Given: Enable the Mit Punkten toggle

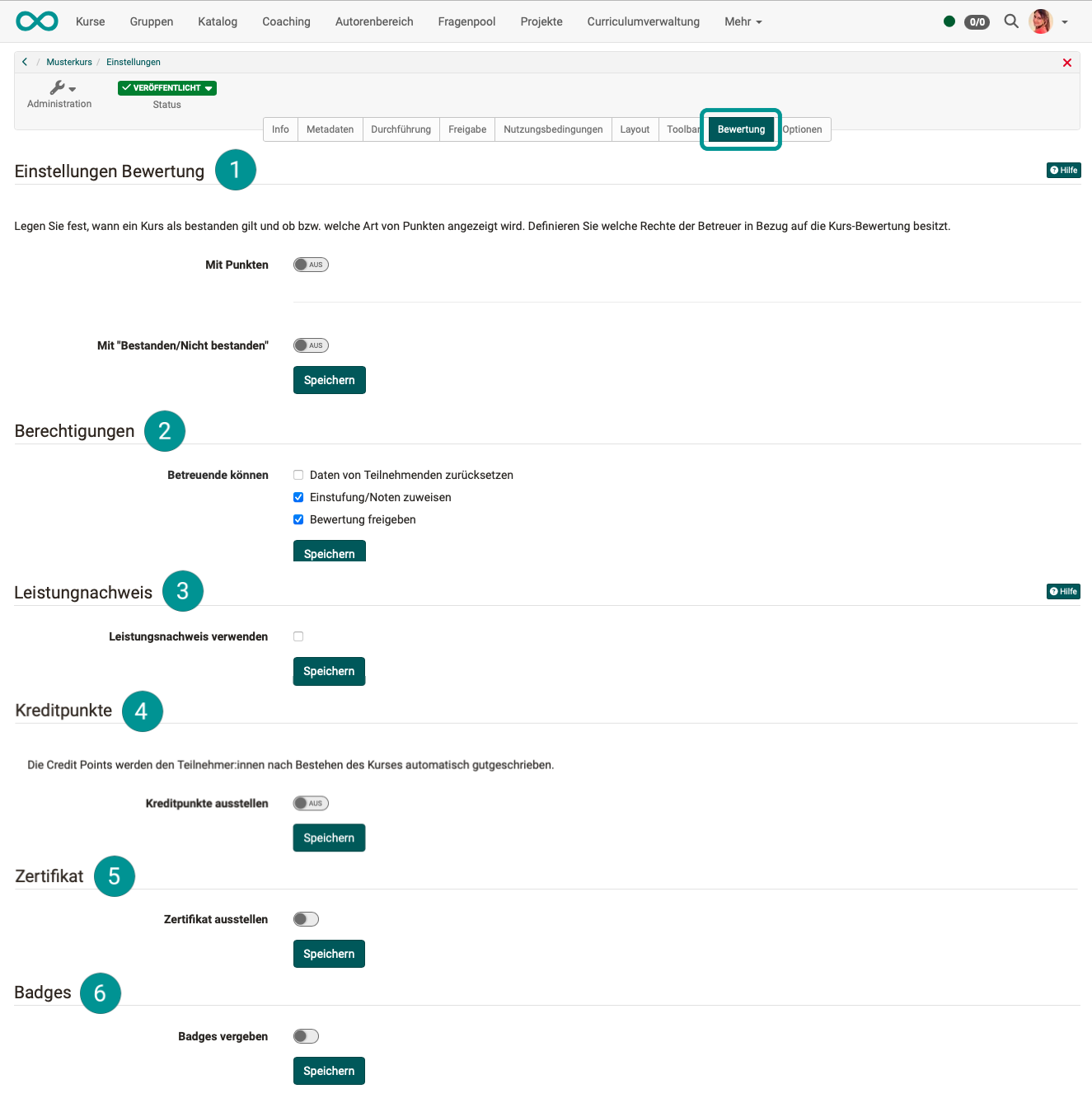Looking at the screenshot, I should point(310,264).
